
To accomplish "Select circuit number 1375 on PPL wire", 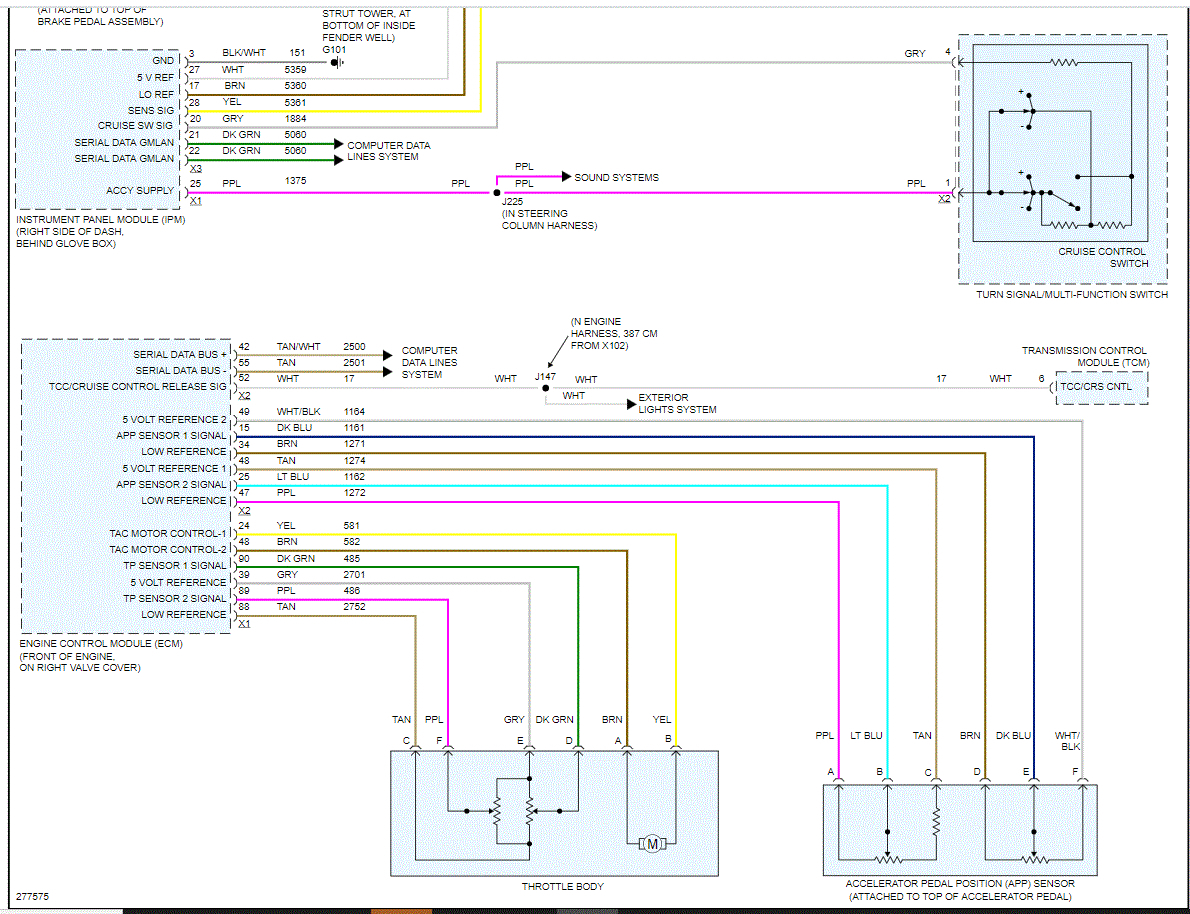I will point(295,181).
